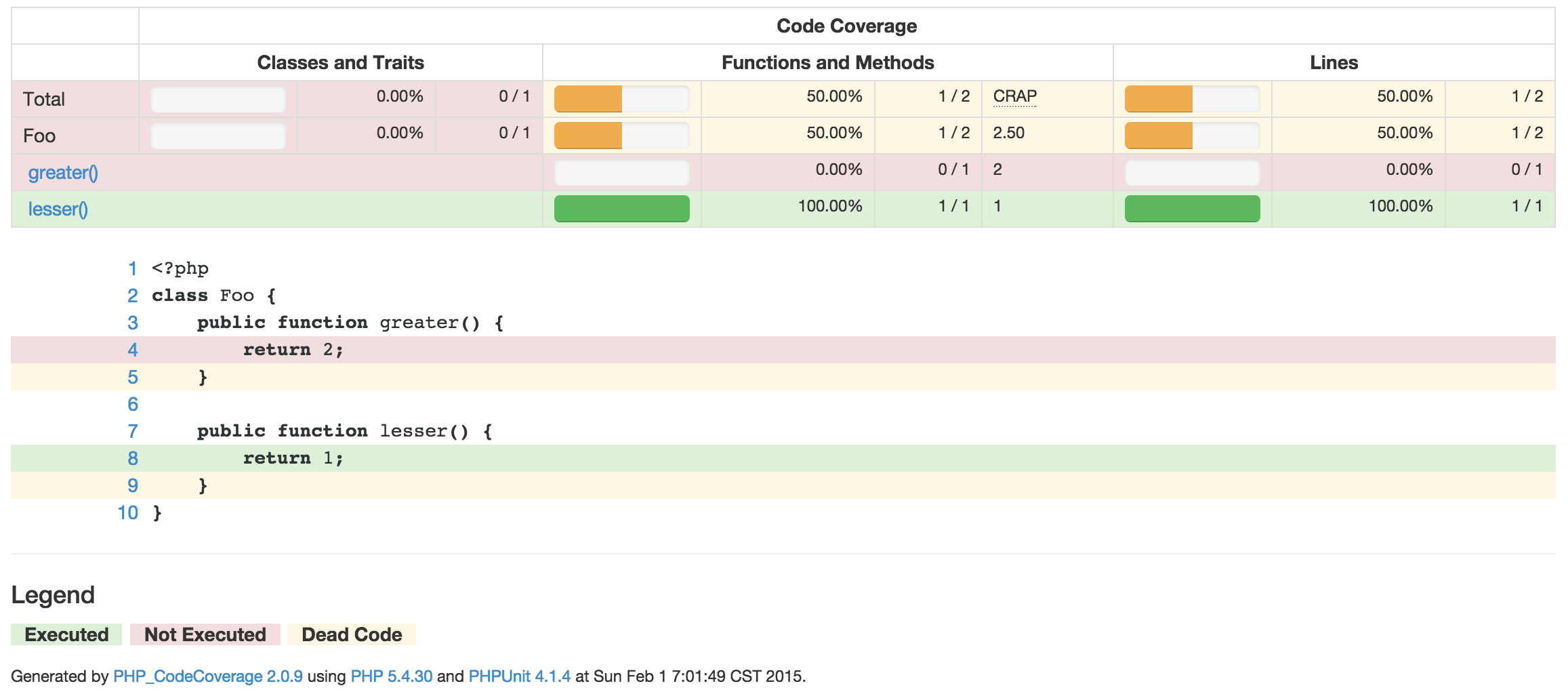The height and width of the screenshot is (690, 1568).
Task: Click greater() empty lines progress bar
Action: pyautogui.click(x=1193, y=172)
